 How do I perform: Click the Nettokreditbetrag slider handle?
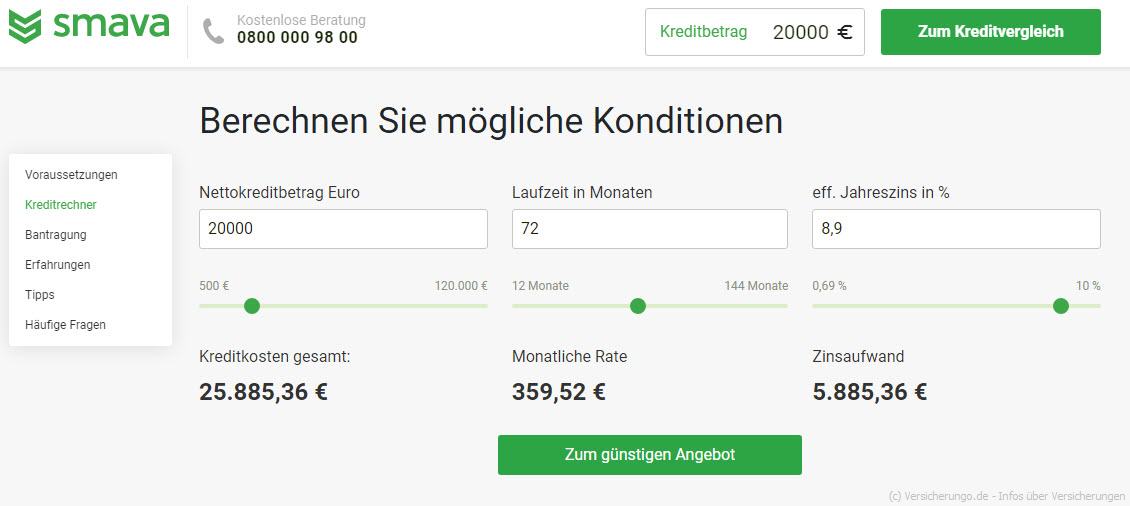click(x=252, y=306)
